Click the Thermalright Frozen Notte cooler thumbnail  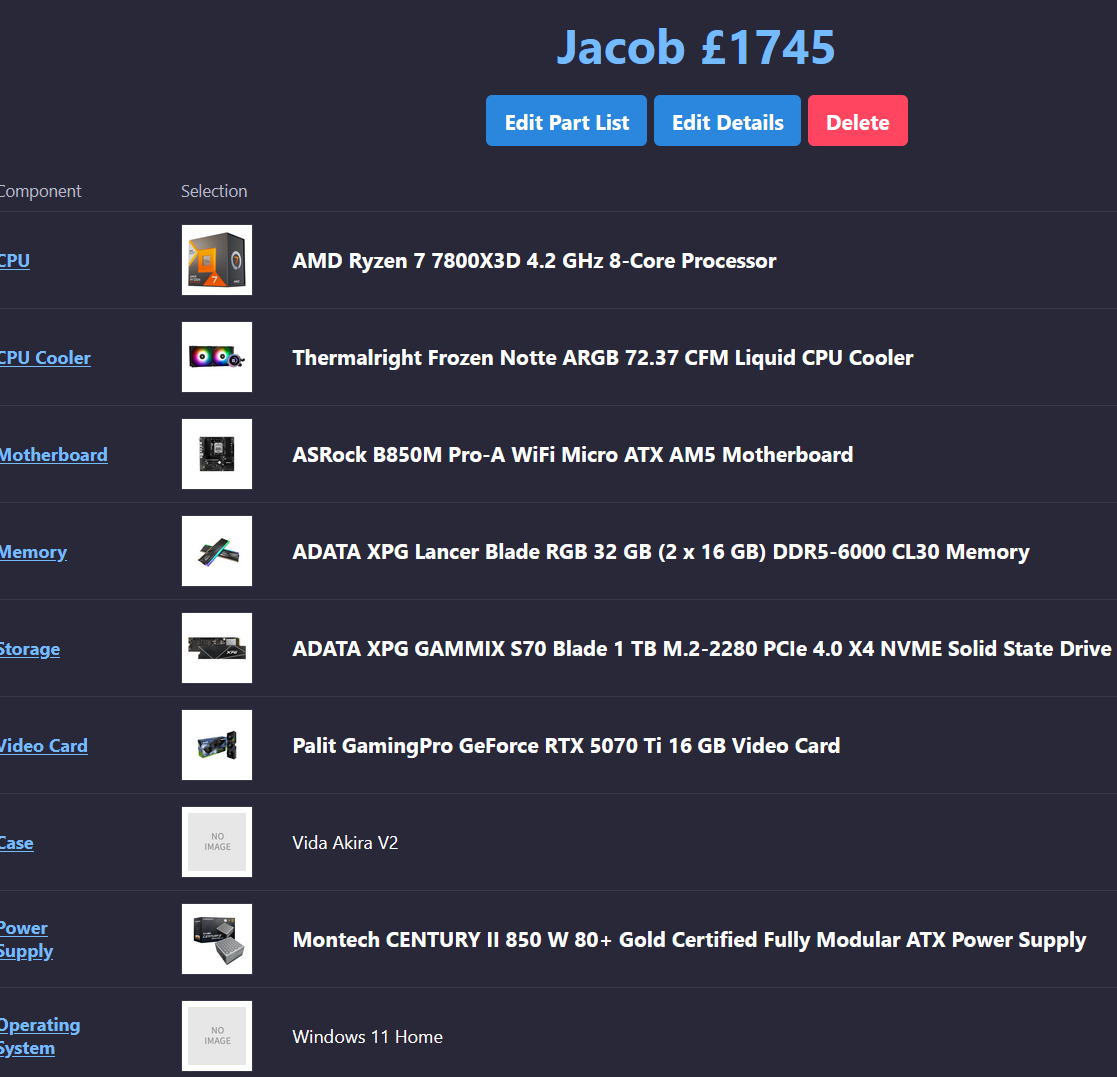(x=217, y=357)
